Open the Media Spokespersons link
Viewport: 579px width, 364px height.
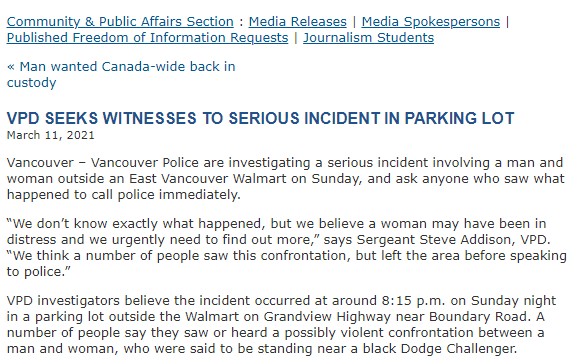431,22
